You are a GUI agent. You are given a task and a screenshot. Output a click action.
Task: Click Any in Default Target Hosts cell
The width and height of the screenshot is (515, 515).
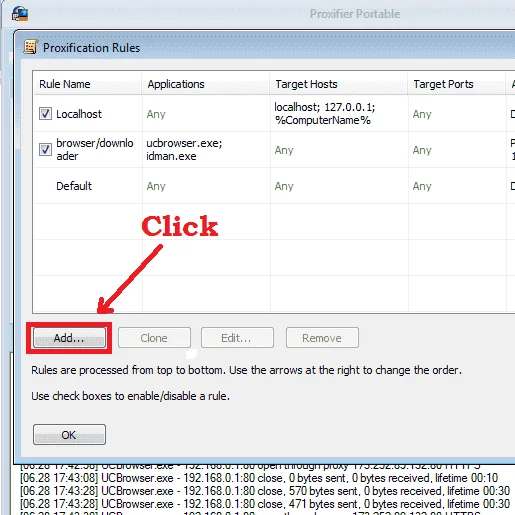pyautogui.click(x=284, y=186)
